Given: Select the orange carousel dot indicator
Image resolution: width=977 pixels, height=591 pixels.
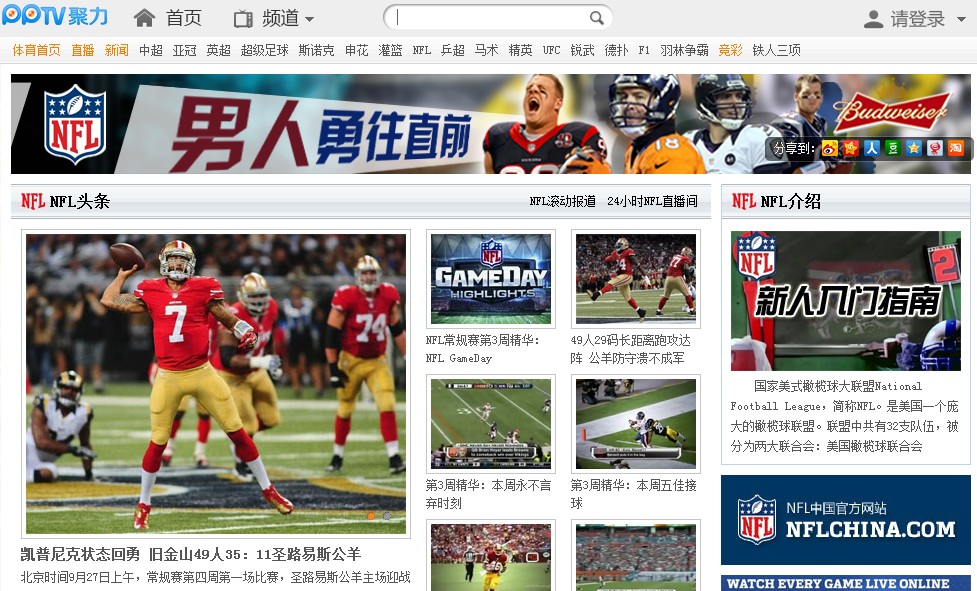Looking at the screenshot, I should point(371,516).
